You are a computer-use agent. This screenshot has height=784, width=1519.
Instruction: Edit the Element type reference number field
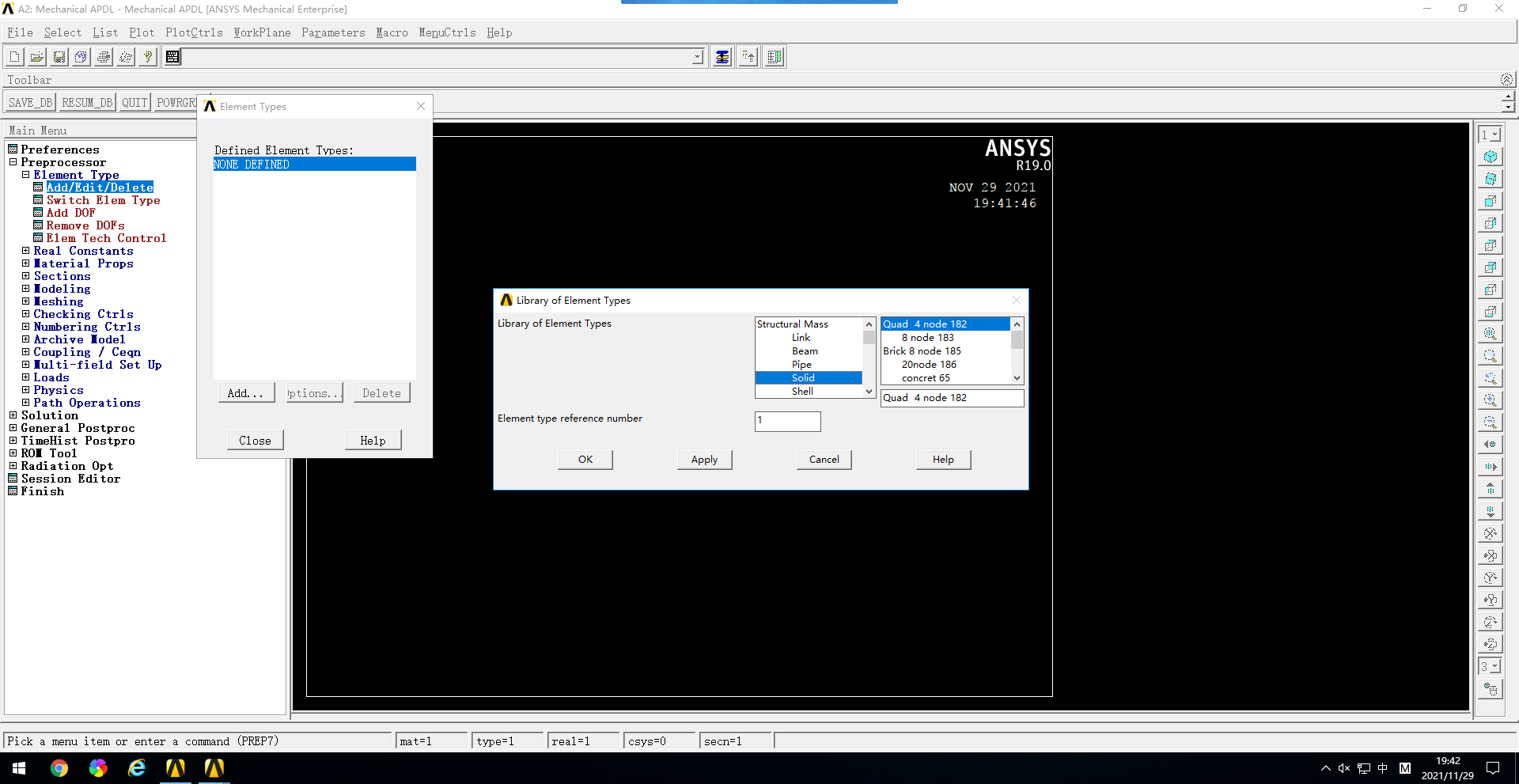pyautogui.click(x=787, y=421)
